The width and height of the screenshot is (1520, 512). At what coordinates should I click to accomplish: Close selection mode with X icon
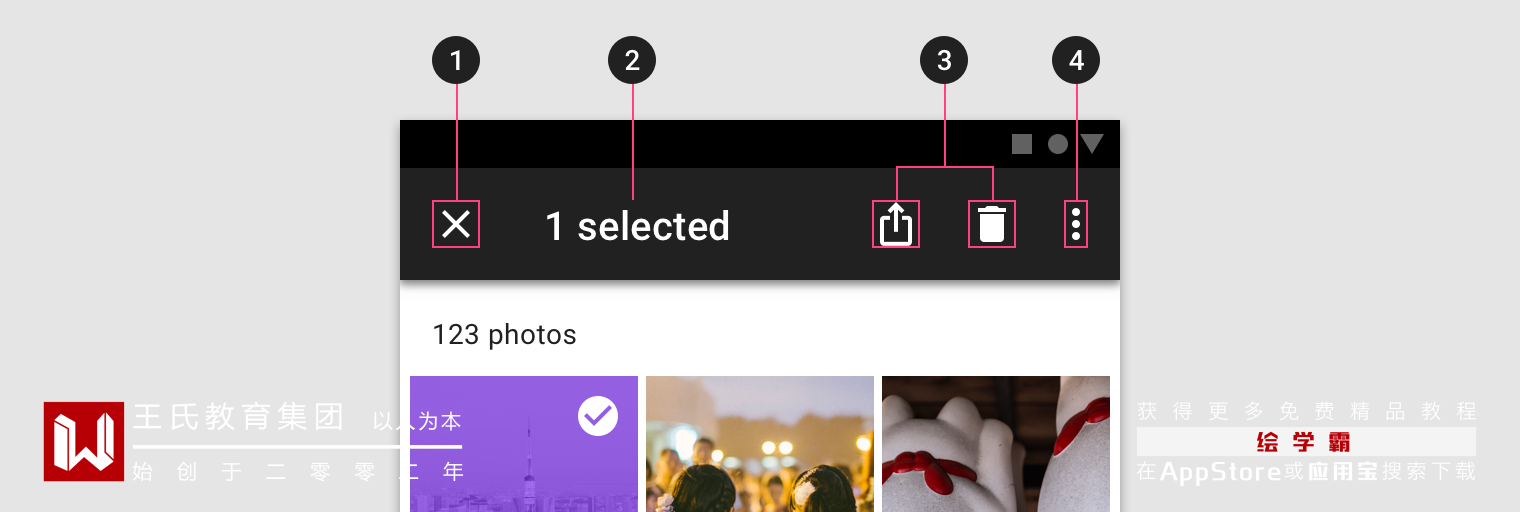tap(456, 224)
